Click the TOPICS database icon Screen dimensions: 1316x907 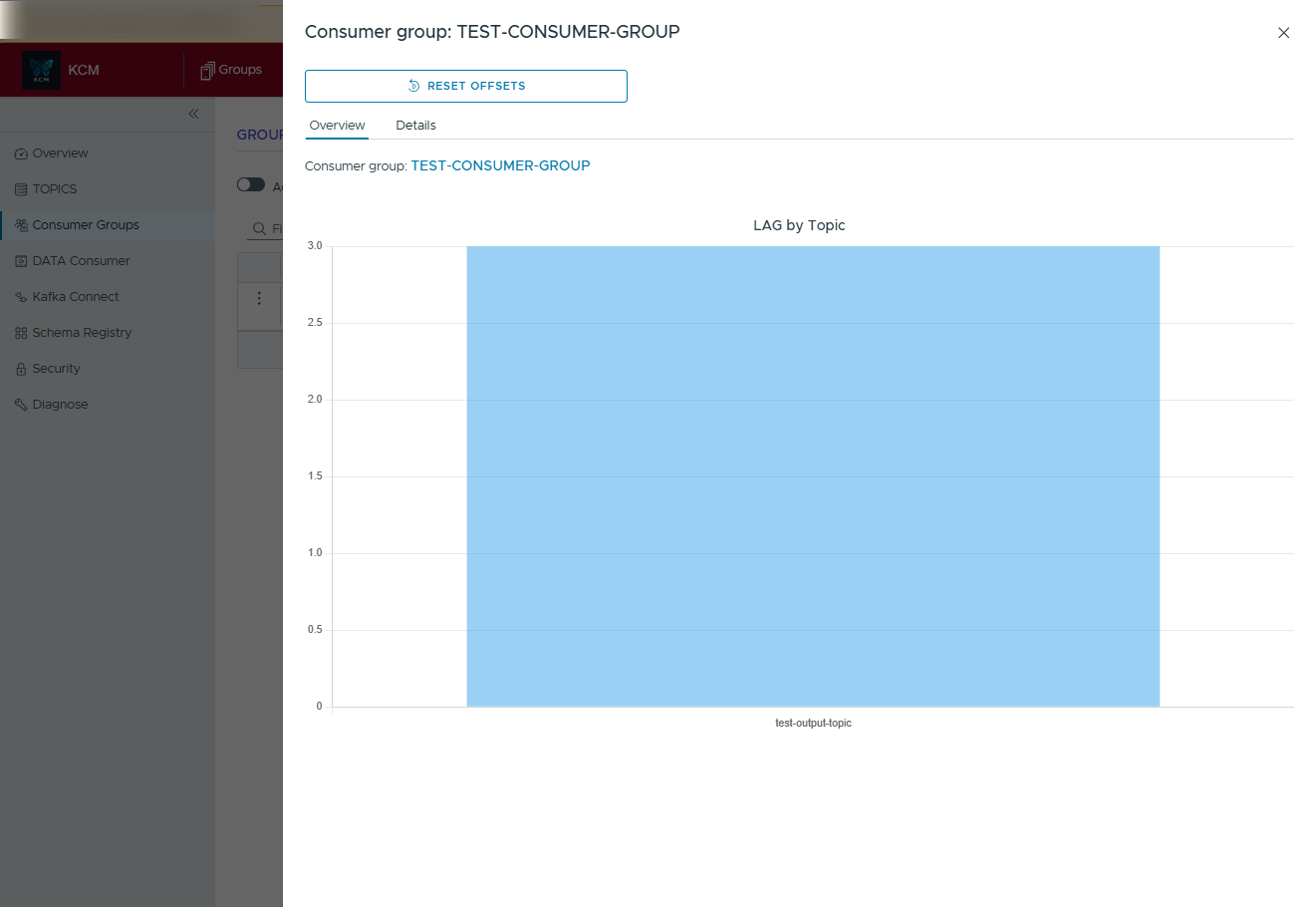[21, 189]
